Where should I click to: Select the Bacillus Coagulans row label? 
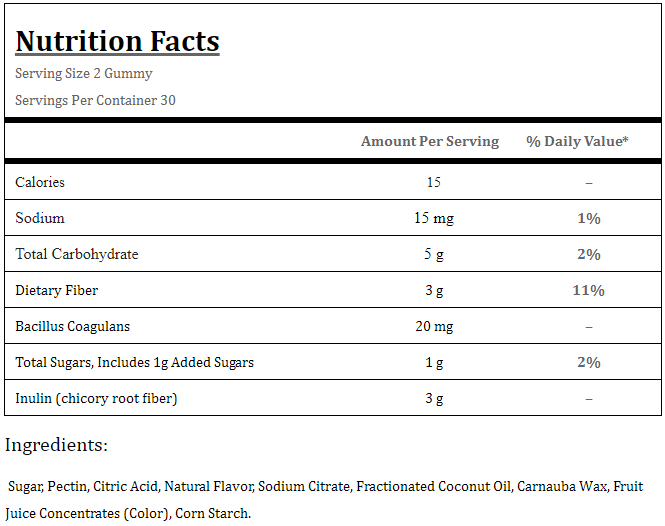tap(73, 327)
